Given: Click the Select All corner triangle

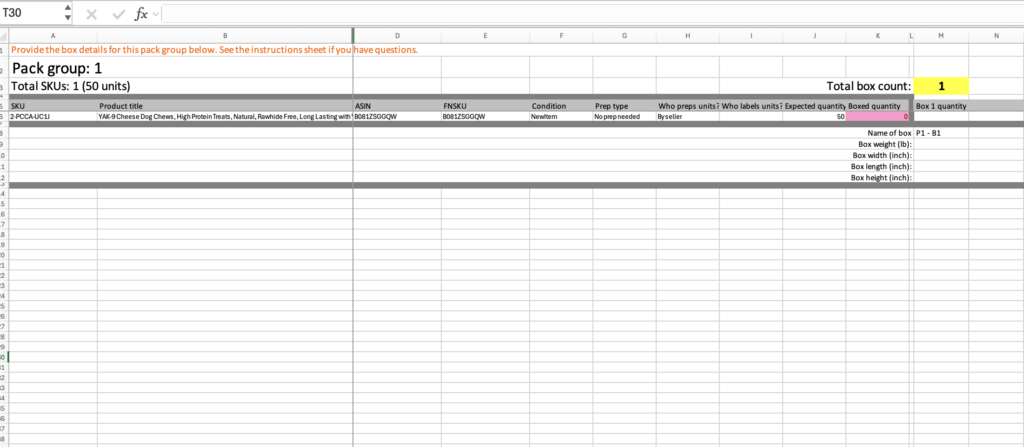Looking at the screenshot, I should tap(4, 36).
